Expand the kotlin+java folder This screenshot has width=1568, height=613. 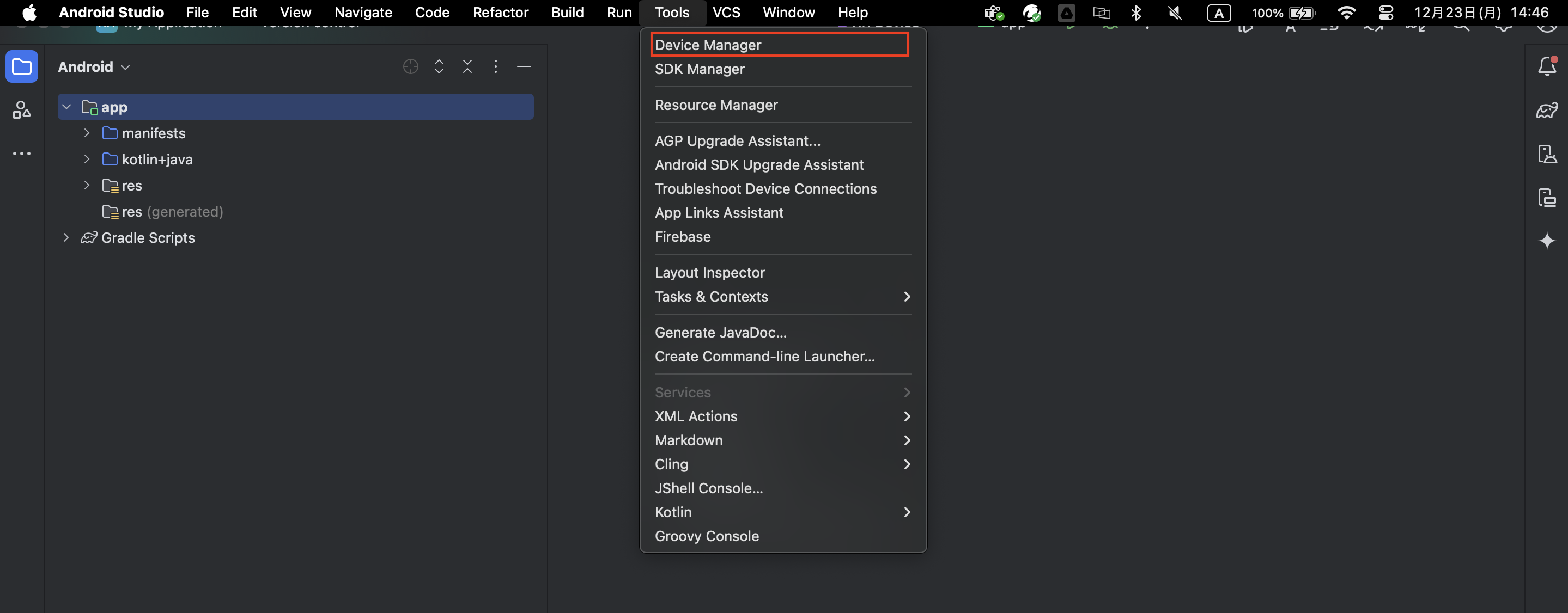point(87,160)
